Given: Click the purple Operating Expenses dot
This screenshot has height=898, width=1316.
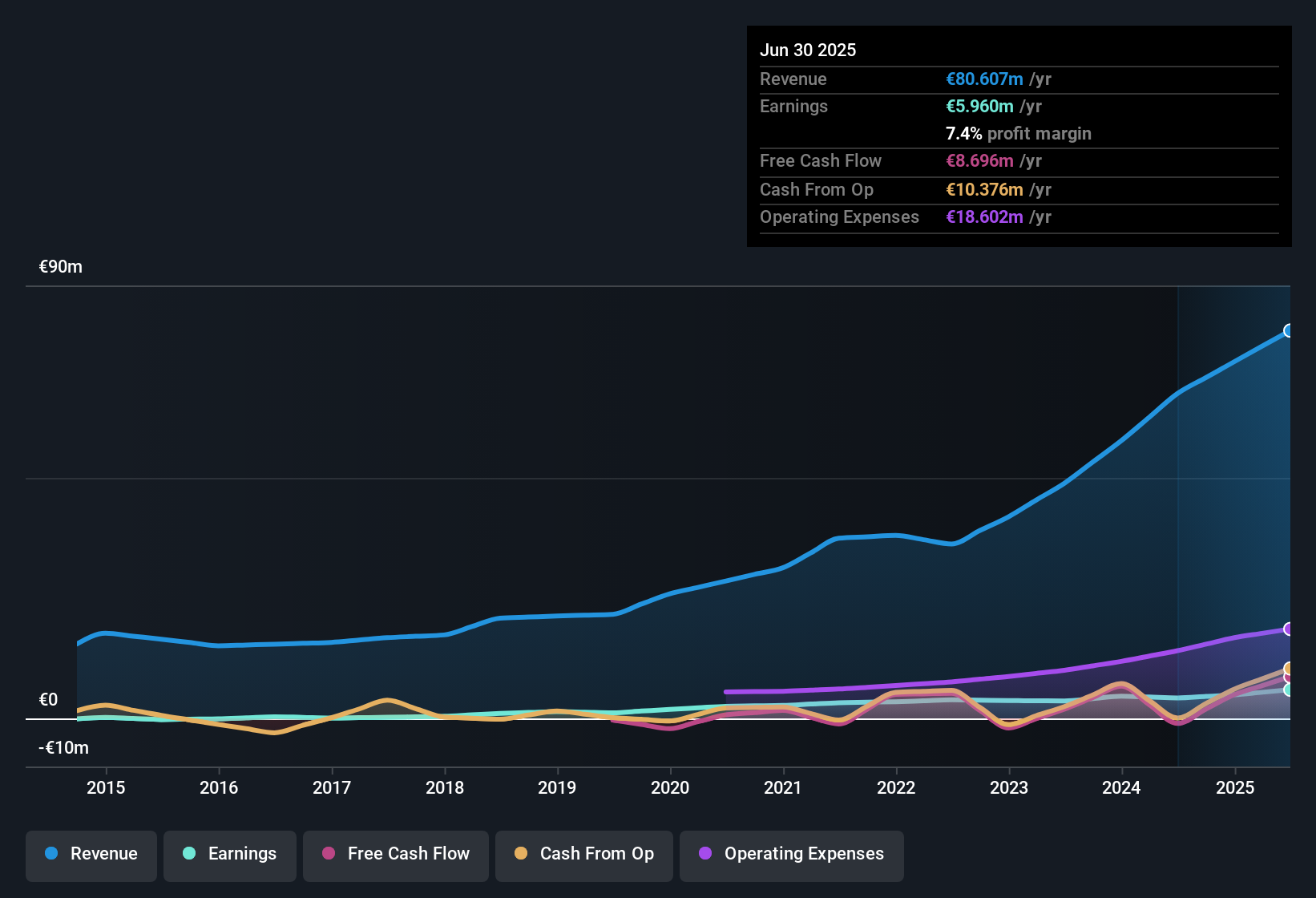Looking at the screenshot, I should tap(704, 854).
